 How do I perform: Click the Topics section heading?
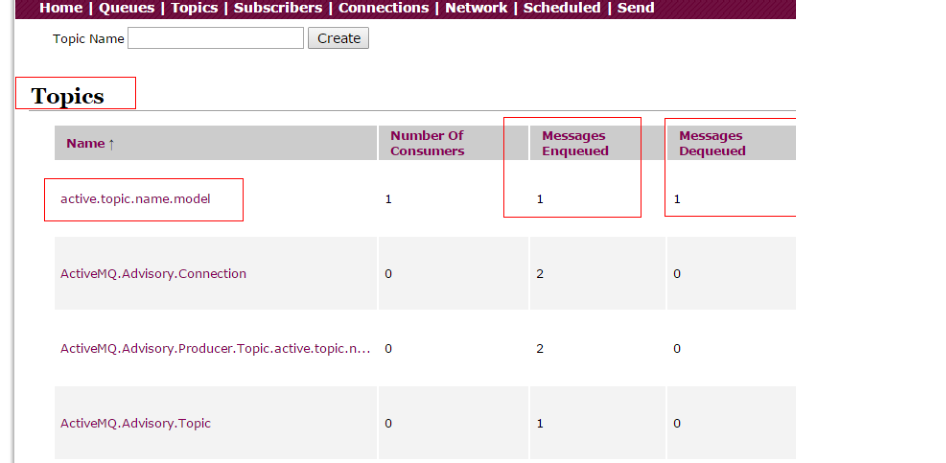(x=68, y=96)
